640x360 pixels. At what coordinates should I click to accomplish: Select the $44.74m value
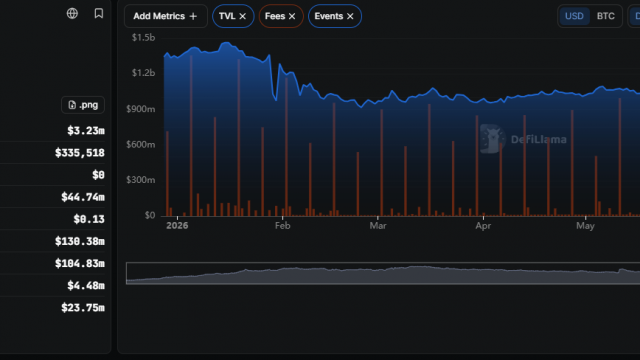coord(83,197)
